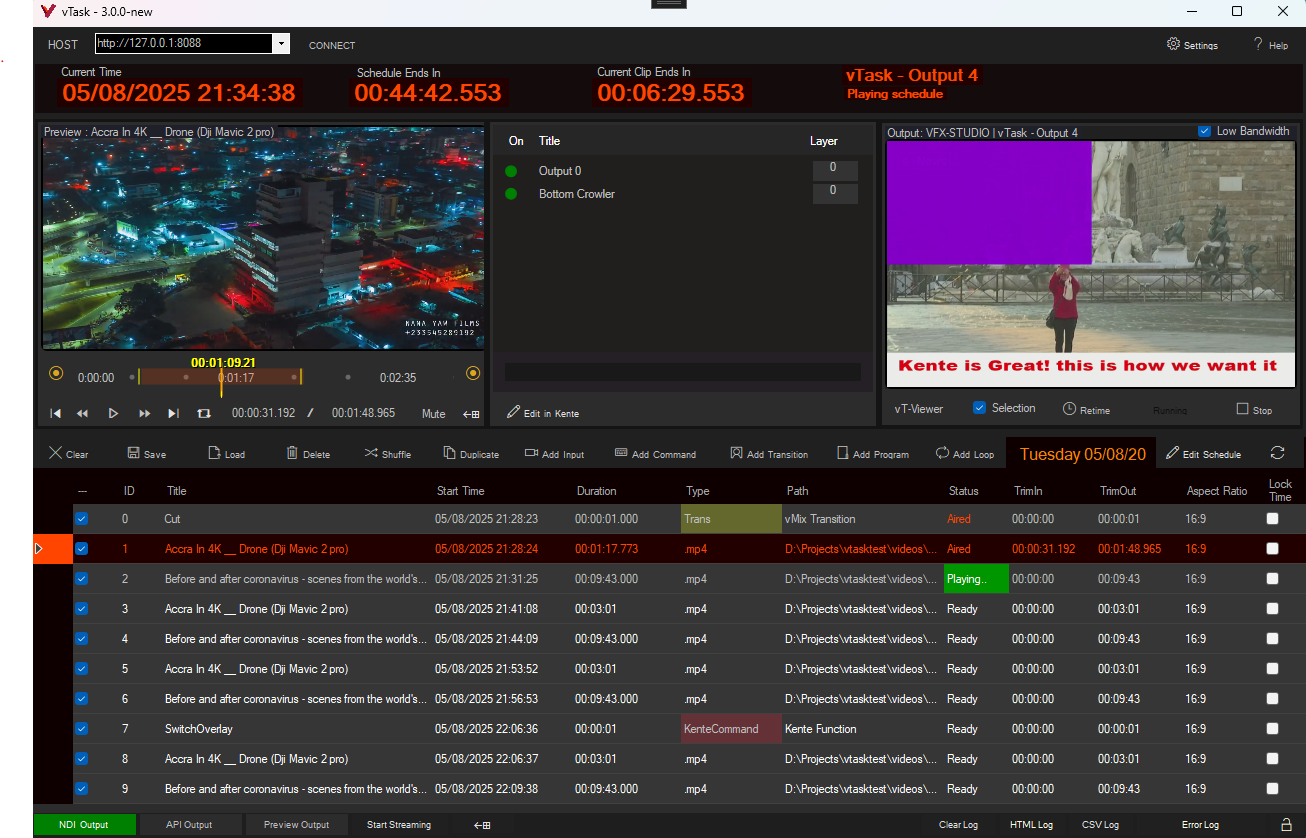Enable the Stop checkbox

1242,409
